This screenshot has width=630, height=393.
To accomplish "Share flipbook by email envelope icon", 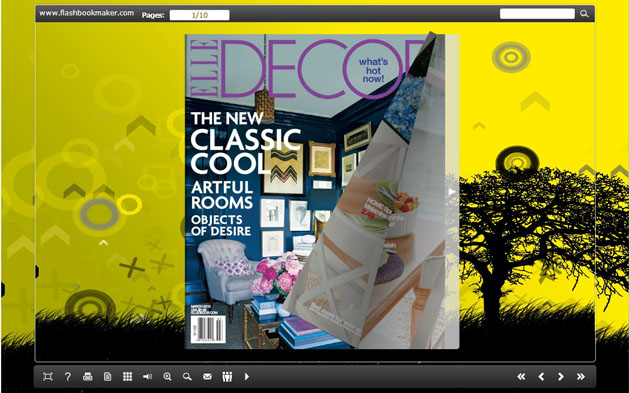I will (207, 377).
